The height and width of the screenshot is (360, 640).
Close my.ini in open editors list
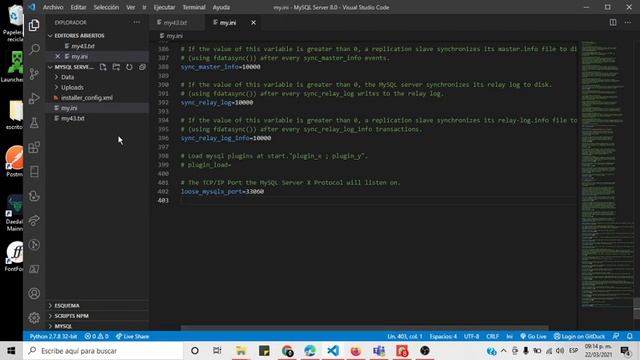pos(58,56)
